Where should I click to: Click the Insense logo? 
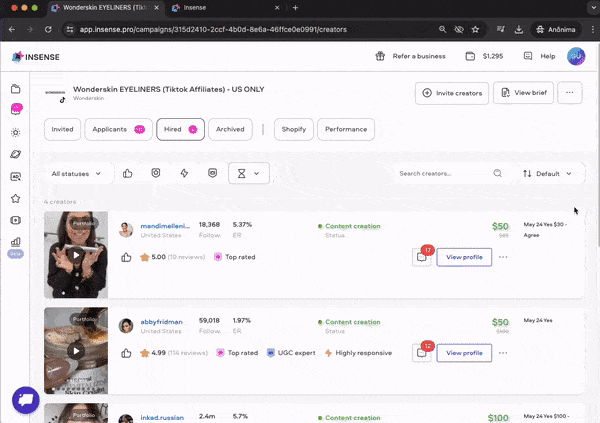36,57
